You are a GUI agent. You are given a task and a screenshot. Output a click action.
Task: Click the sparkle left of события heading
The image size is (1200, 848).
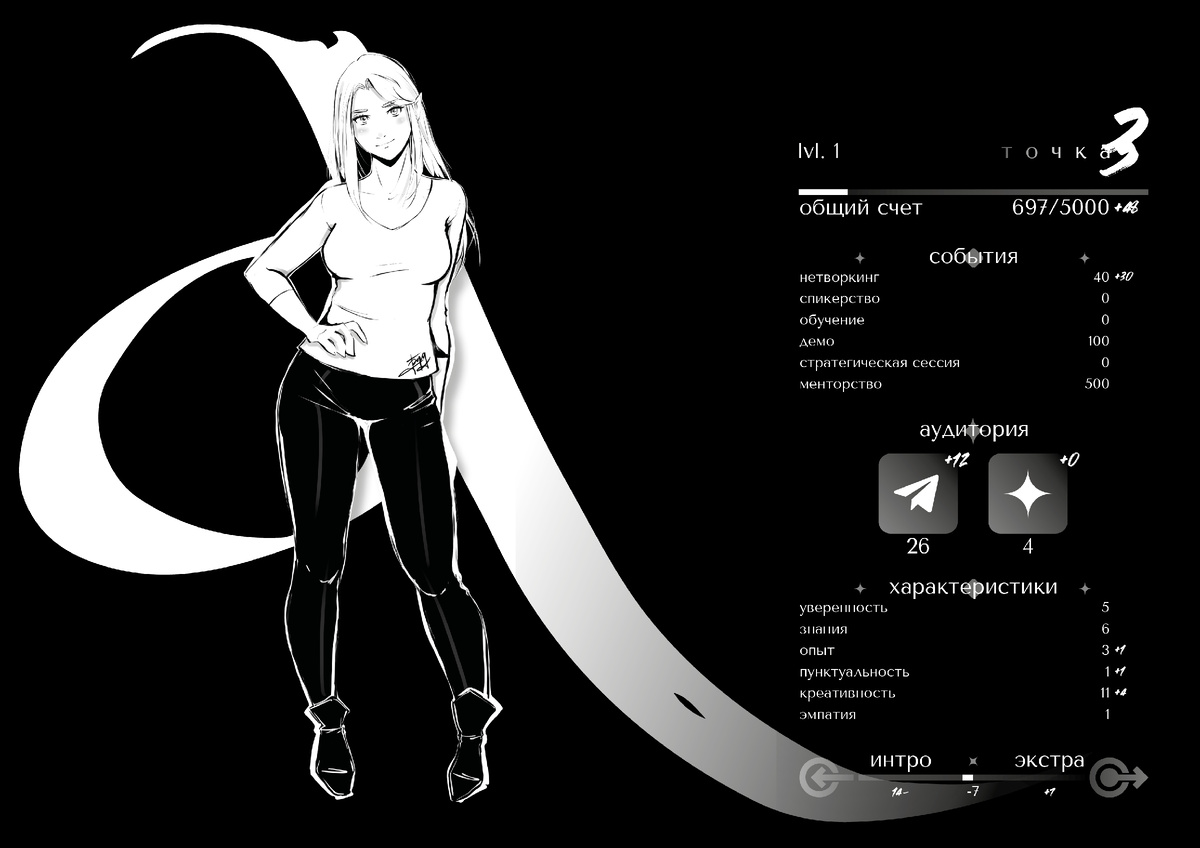tap(860, 258)
